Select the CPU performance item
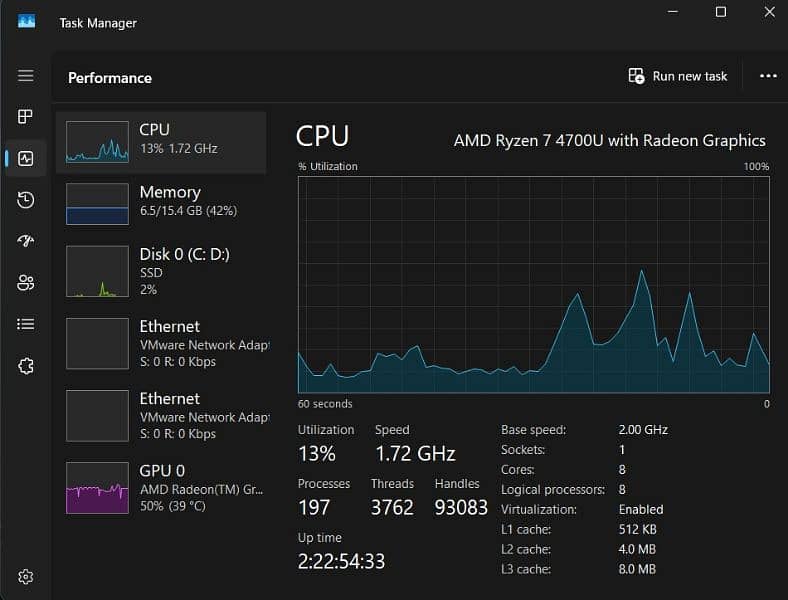Viewport: 788px width, 600px height. click(x=162, y=141)
